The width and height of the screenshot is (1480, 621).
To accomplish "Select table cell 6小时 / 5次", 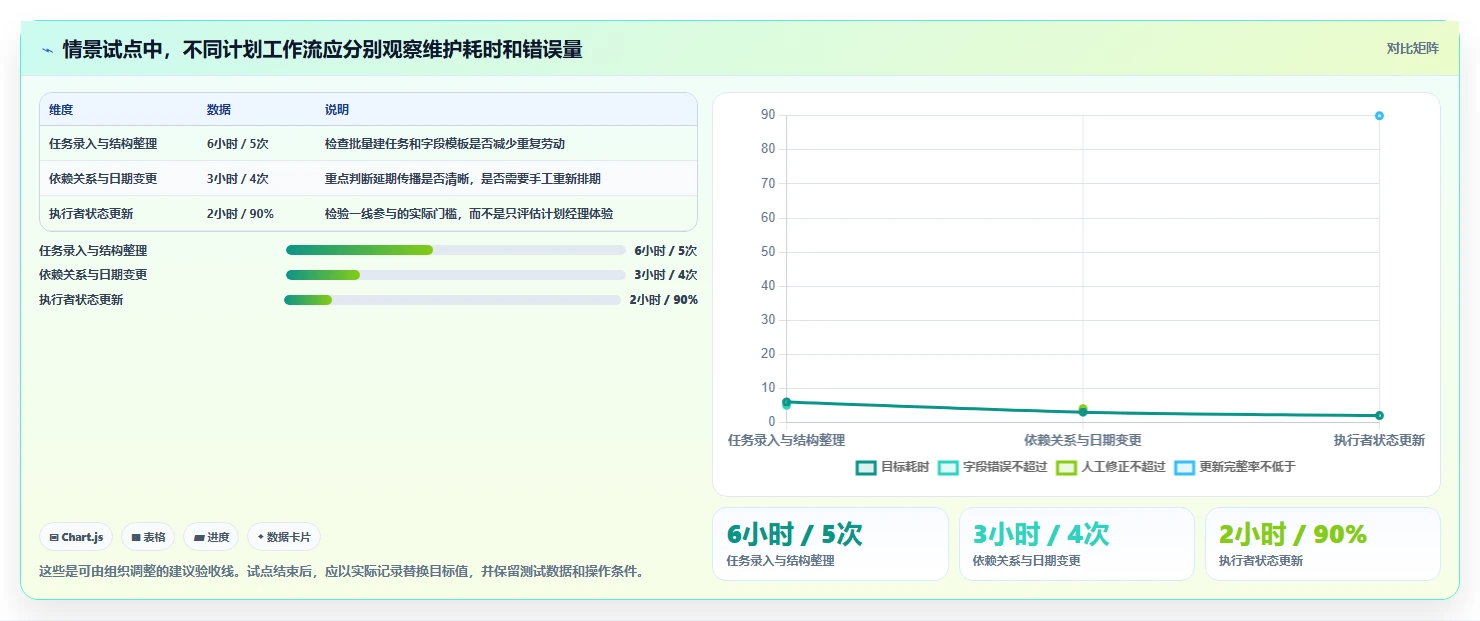I will click(238, 144).
